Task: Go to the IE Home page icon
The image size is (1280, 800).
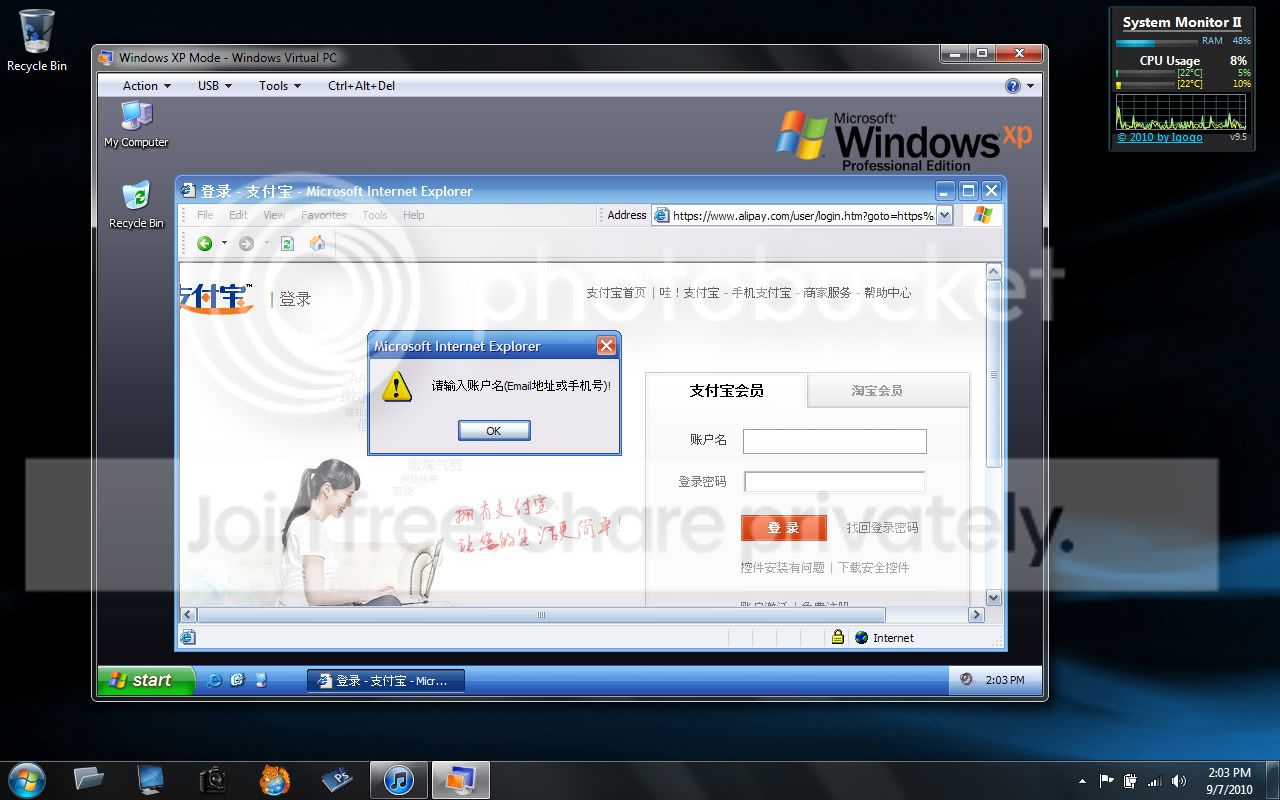Action: click(x=318, y=243)
